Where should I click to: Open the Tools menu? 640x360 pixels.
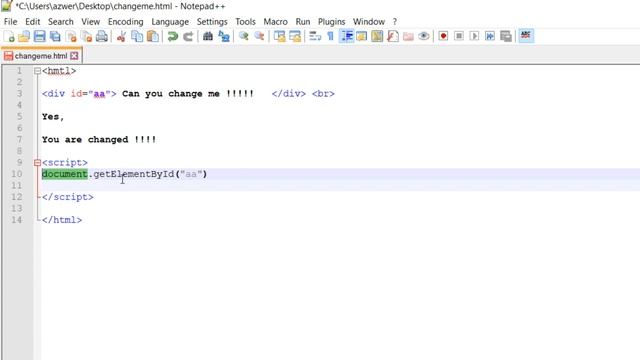[x=245, y=22]
